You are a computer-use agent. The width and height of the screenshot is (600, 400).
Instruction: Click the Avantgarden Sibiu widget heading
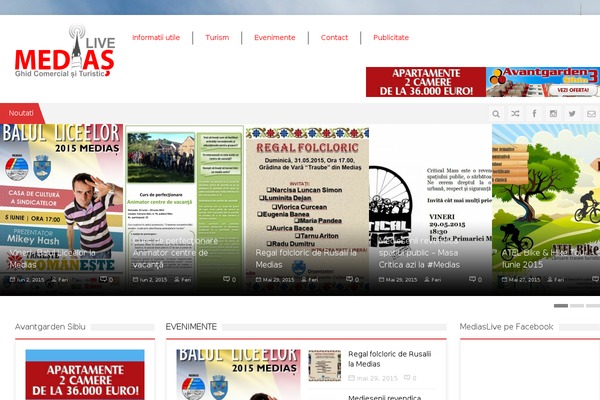pos(50,327)
